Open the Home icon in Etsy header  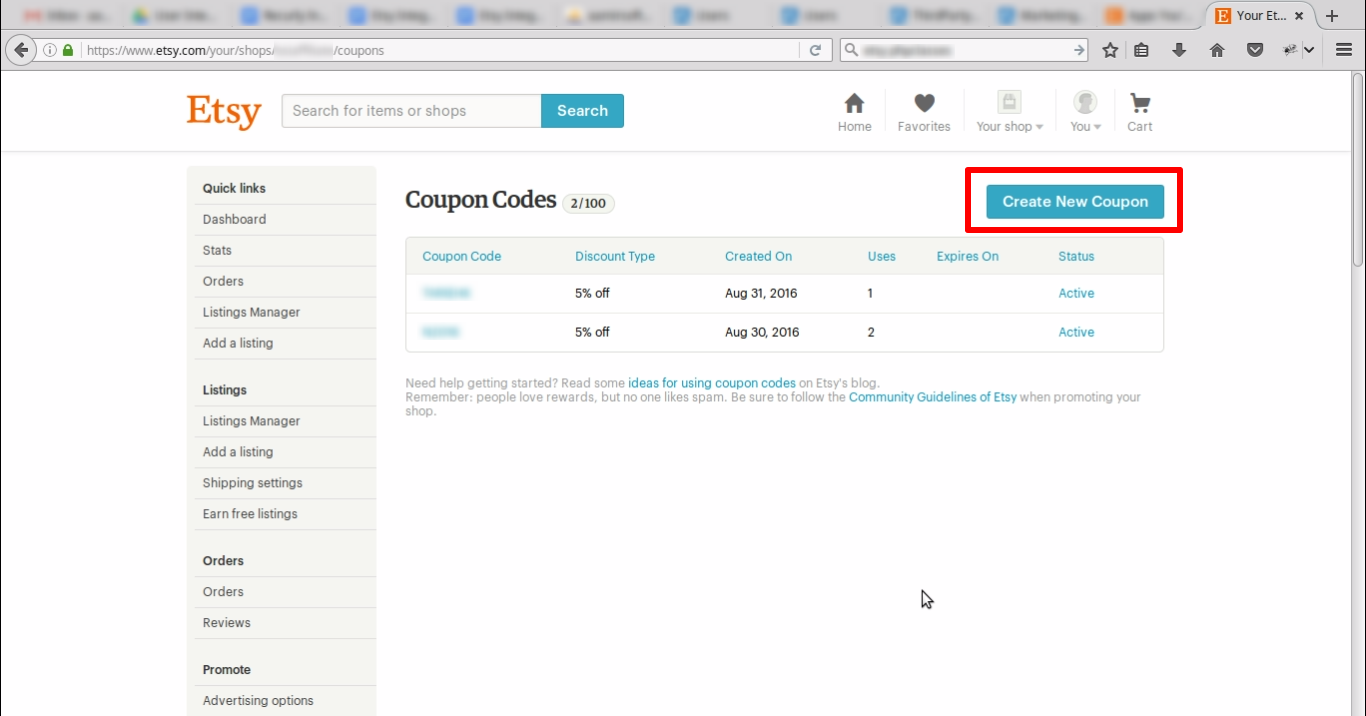[854, 112]
